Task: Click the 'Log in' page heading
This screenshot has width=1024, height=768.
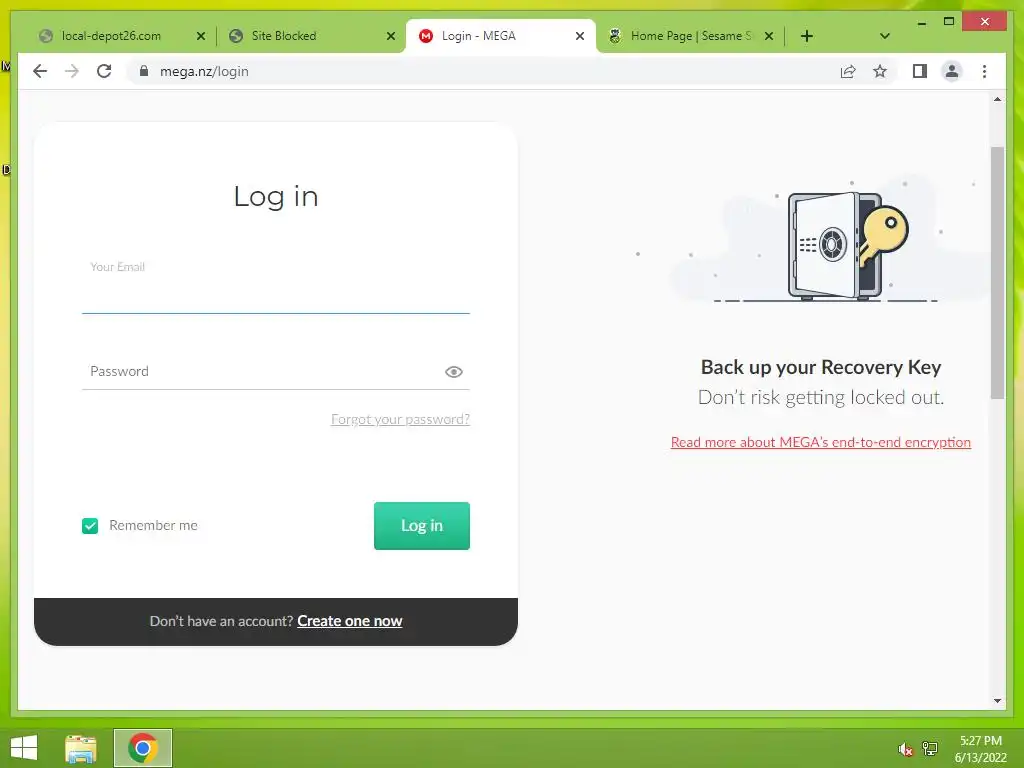Action: 276,197
